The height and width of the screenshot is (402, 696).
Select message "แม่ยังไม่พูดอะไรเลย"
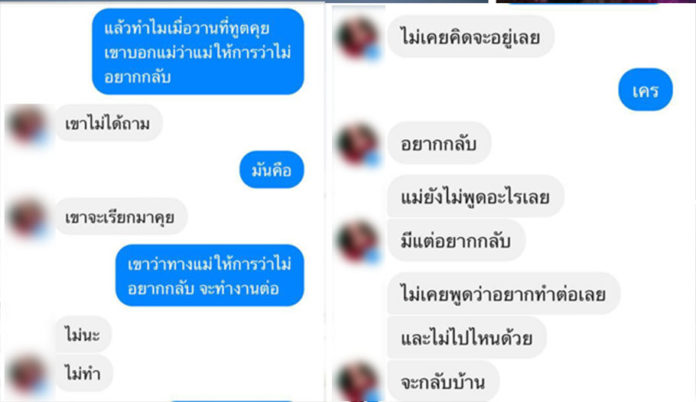tap(475, 196)
